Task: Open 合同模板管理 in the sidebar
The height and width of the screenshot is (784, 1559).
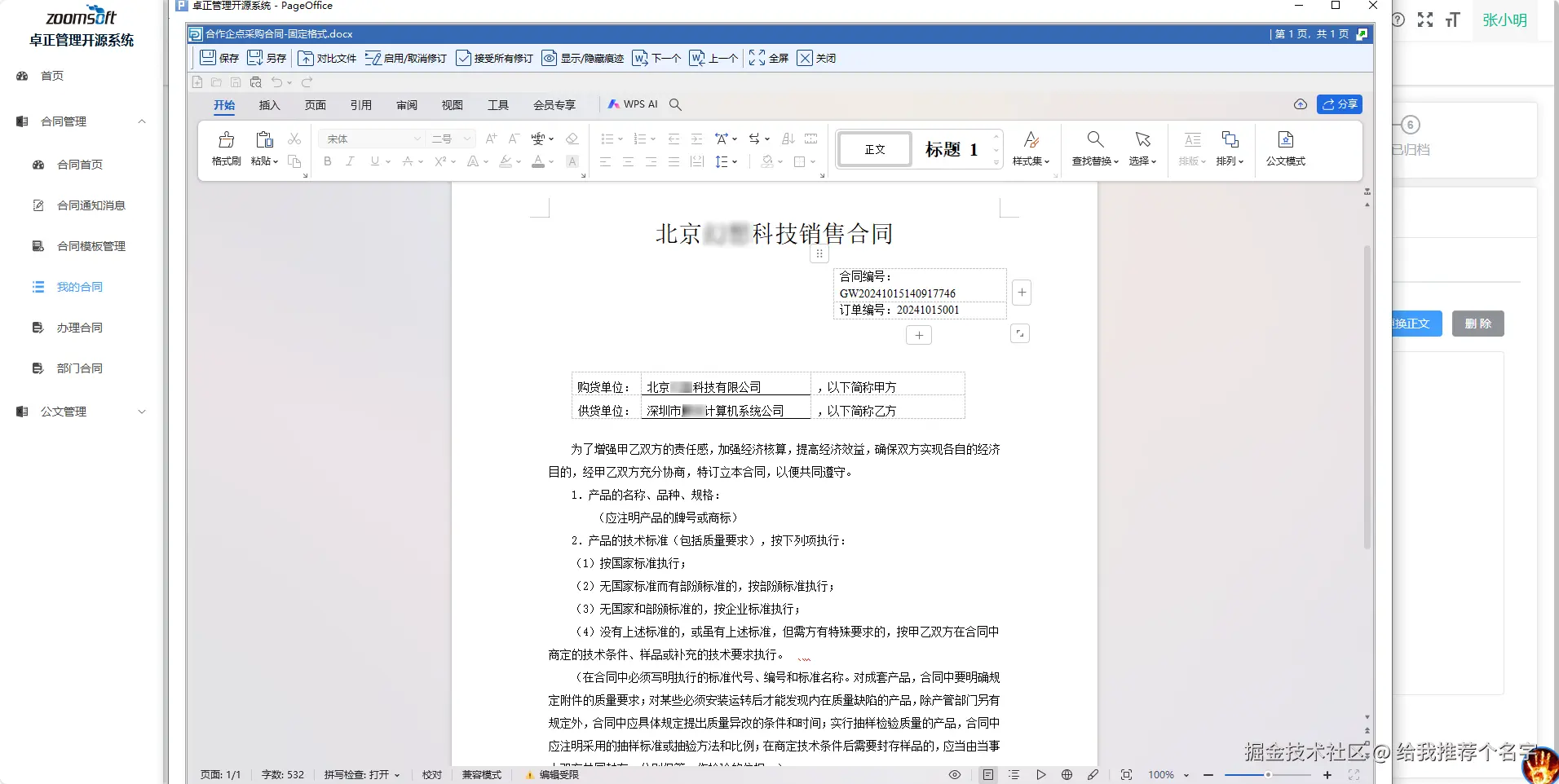Action: 91,246
